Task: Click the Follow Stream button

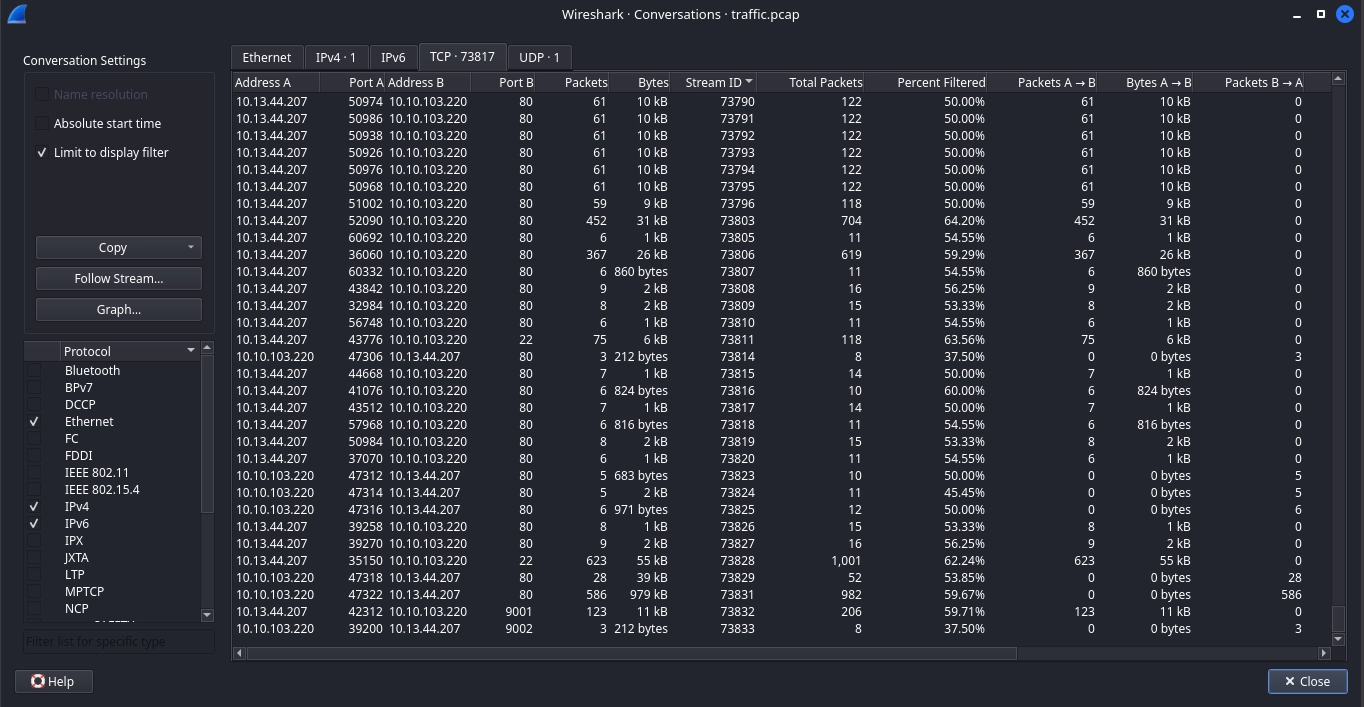Action: coord(118,278)
